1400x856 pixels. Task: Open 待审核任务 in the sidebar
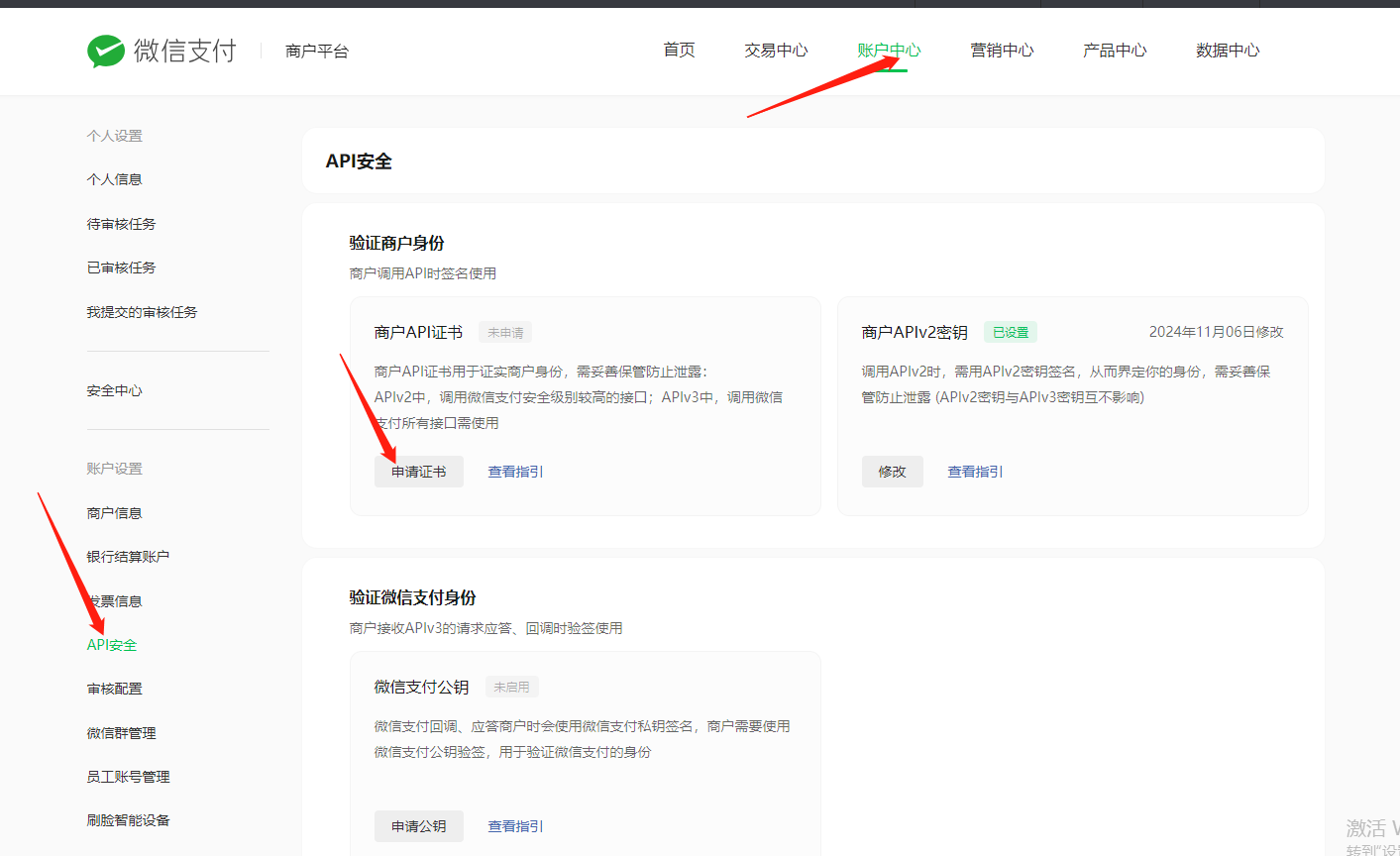pyautogui.click(x=121, y=224)
